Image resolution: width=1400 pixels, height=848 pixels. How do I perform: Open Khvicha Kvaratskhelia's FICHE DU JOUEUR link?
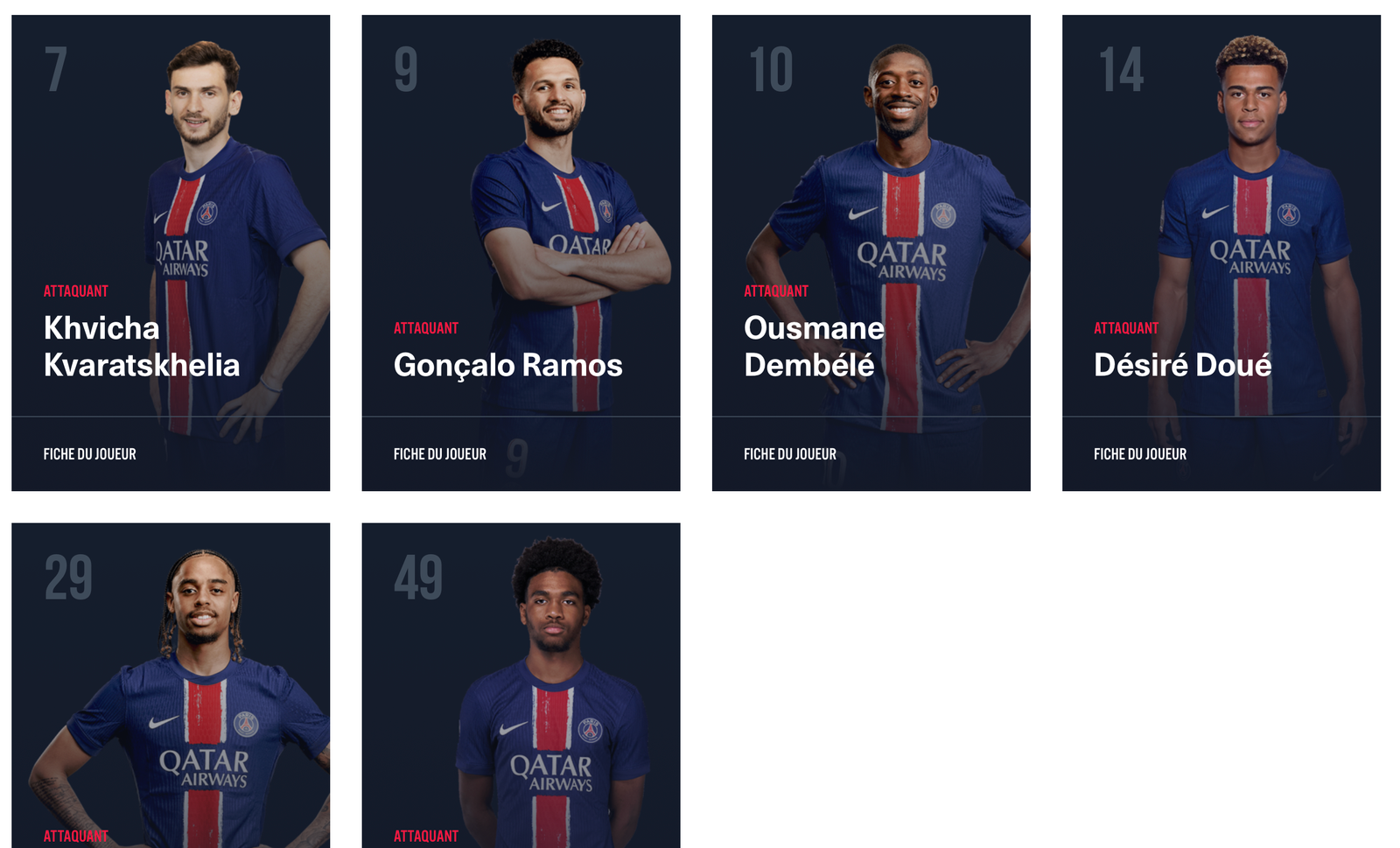tap(90, 454)
